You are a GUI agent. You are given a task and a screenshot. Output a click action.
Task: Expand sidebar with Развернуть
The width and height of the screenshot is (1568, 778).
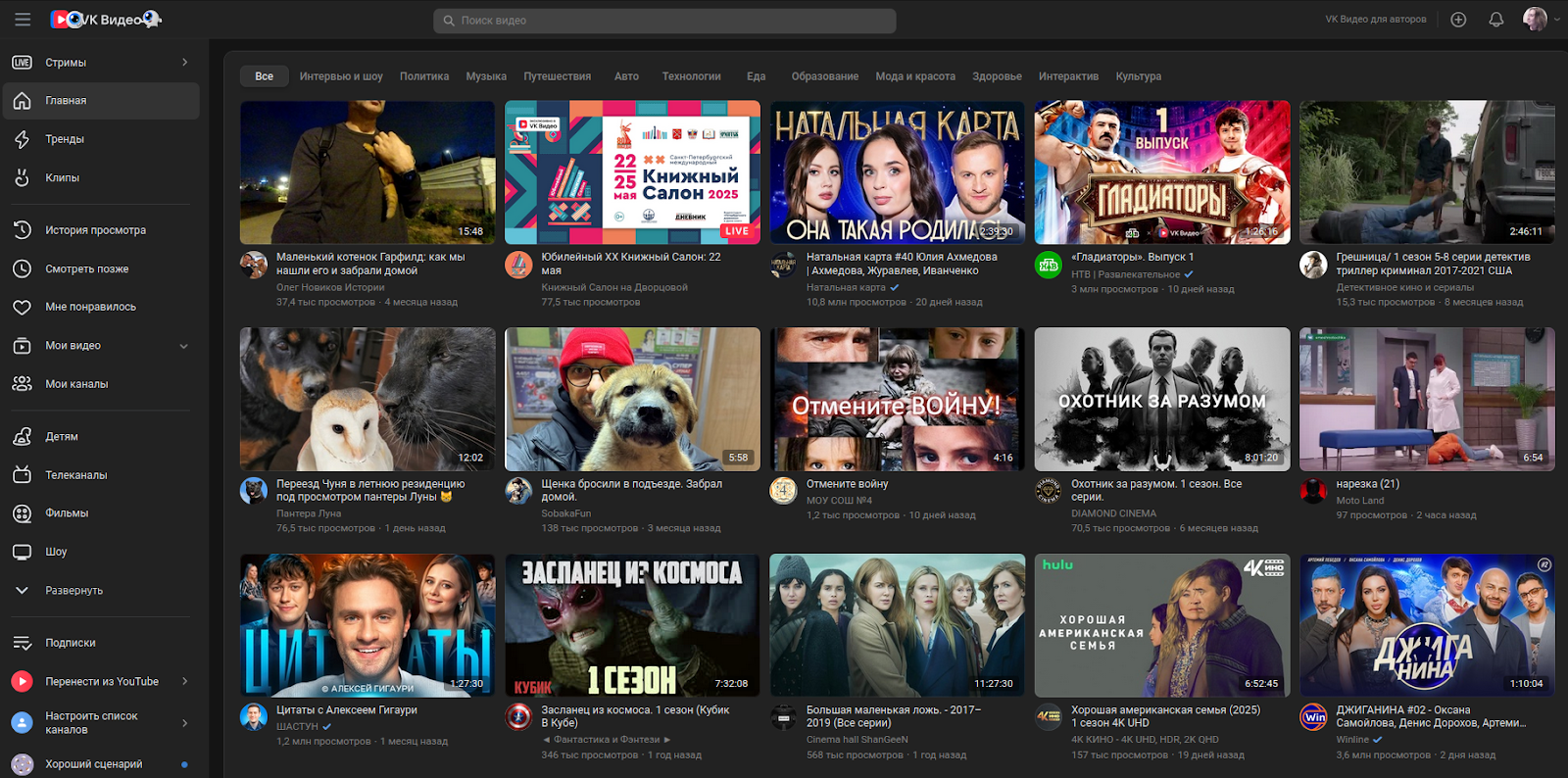pos(73,591)
